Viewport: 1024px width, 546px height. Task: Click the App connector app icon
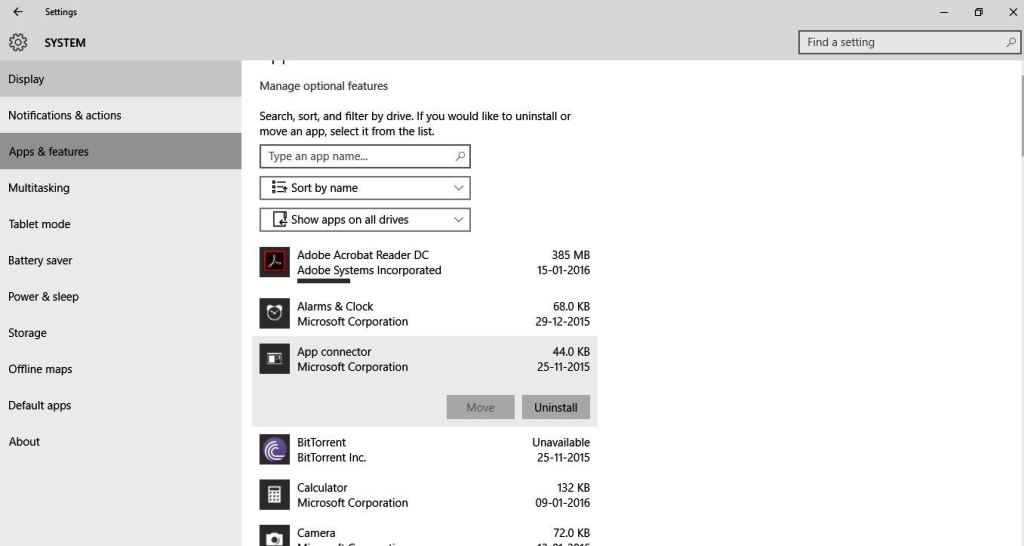[274, 359]
